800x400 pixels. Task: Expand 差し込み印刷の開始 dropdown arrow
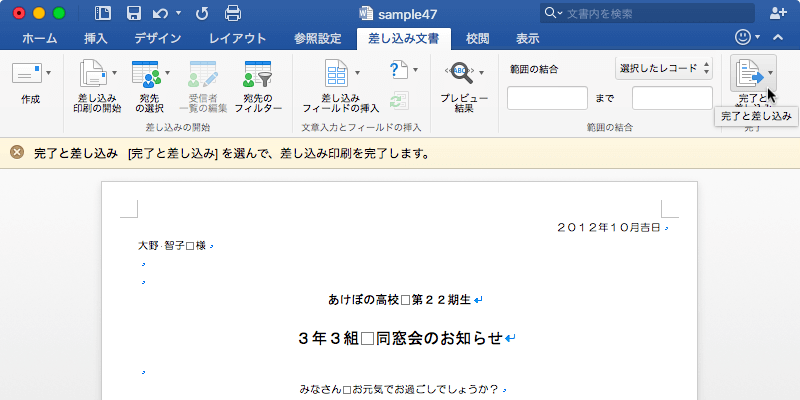click(x=114, y=73)
